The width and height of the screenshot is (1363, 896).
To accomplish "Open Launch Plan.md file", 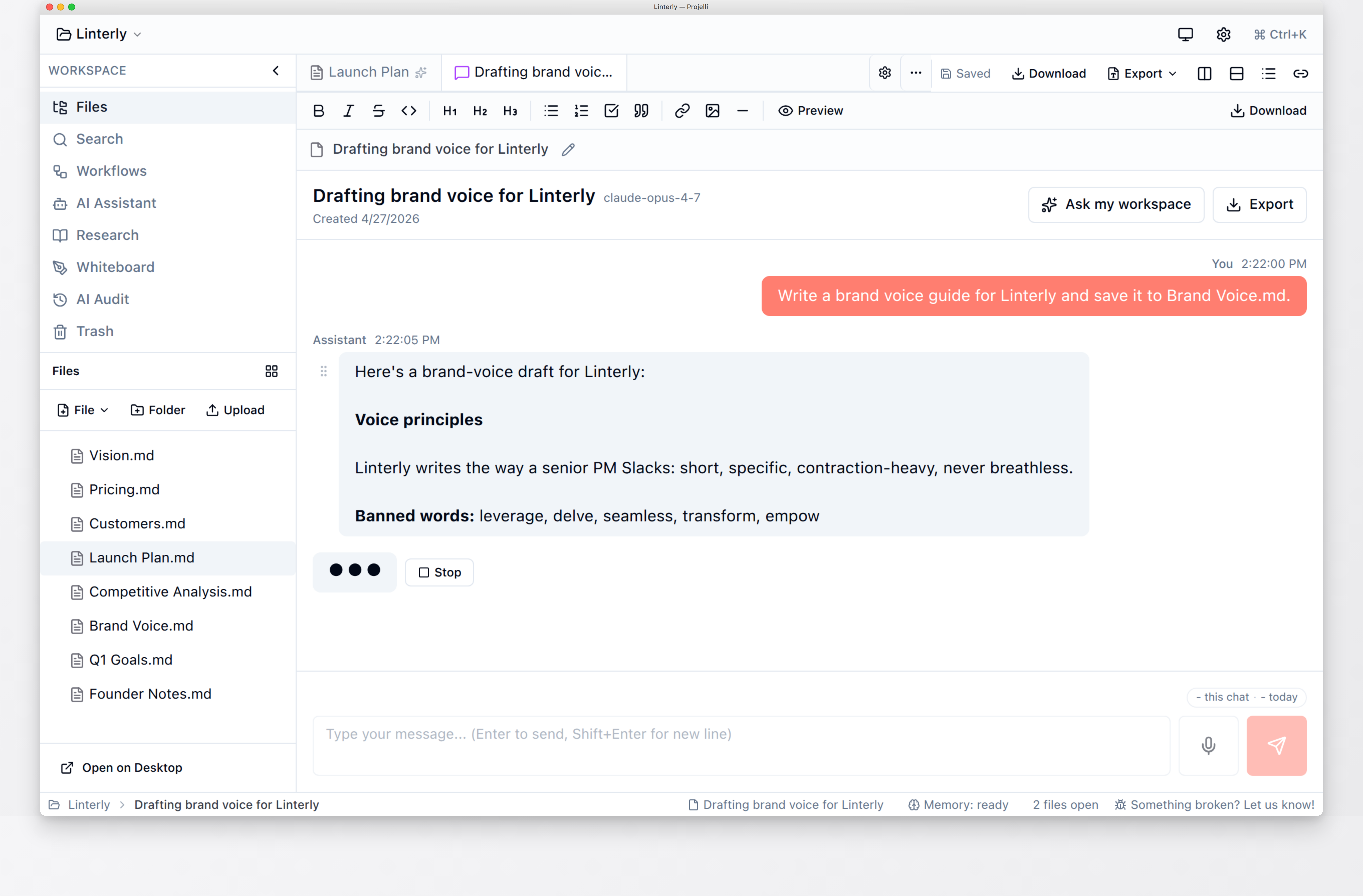I will (x=168, y=558).
